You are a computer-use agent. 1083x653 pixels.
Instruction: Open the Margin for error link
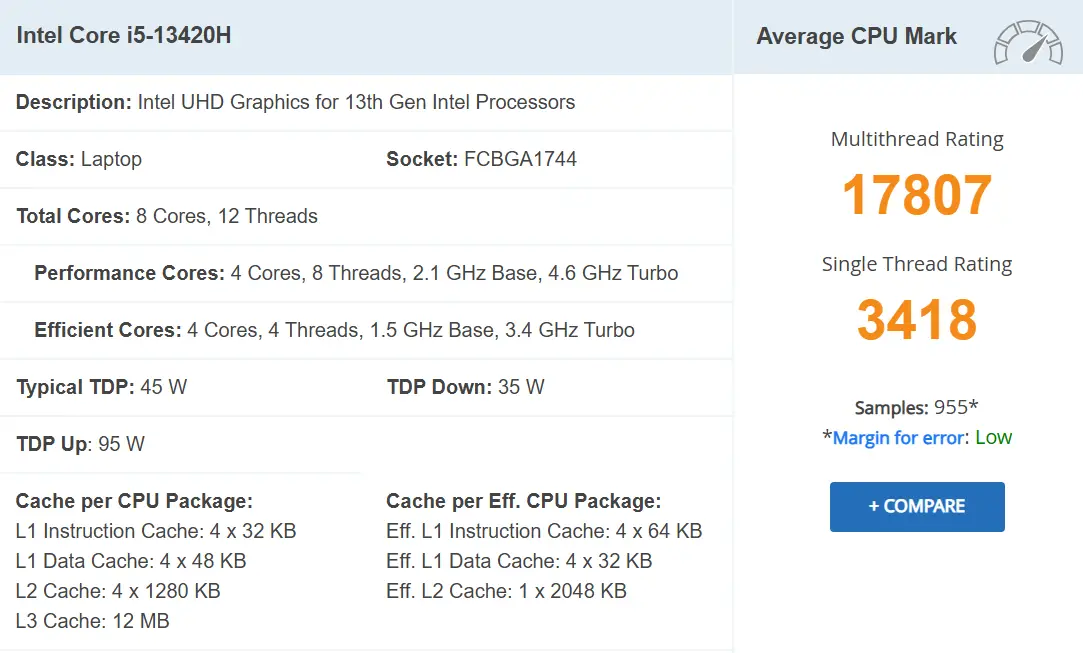[x=899, y=437]
